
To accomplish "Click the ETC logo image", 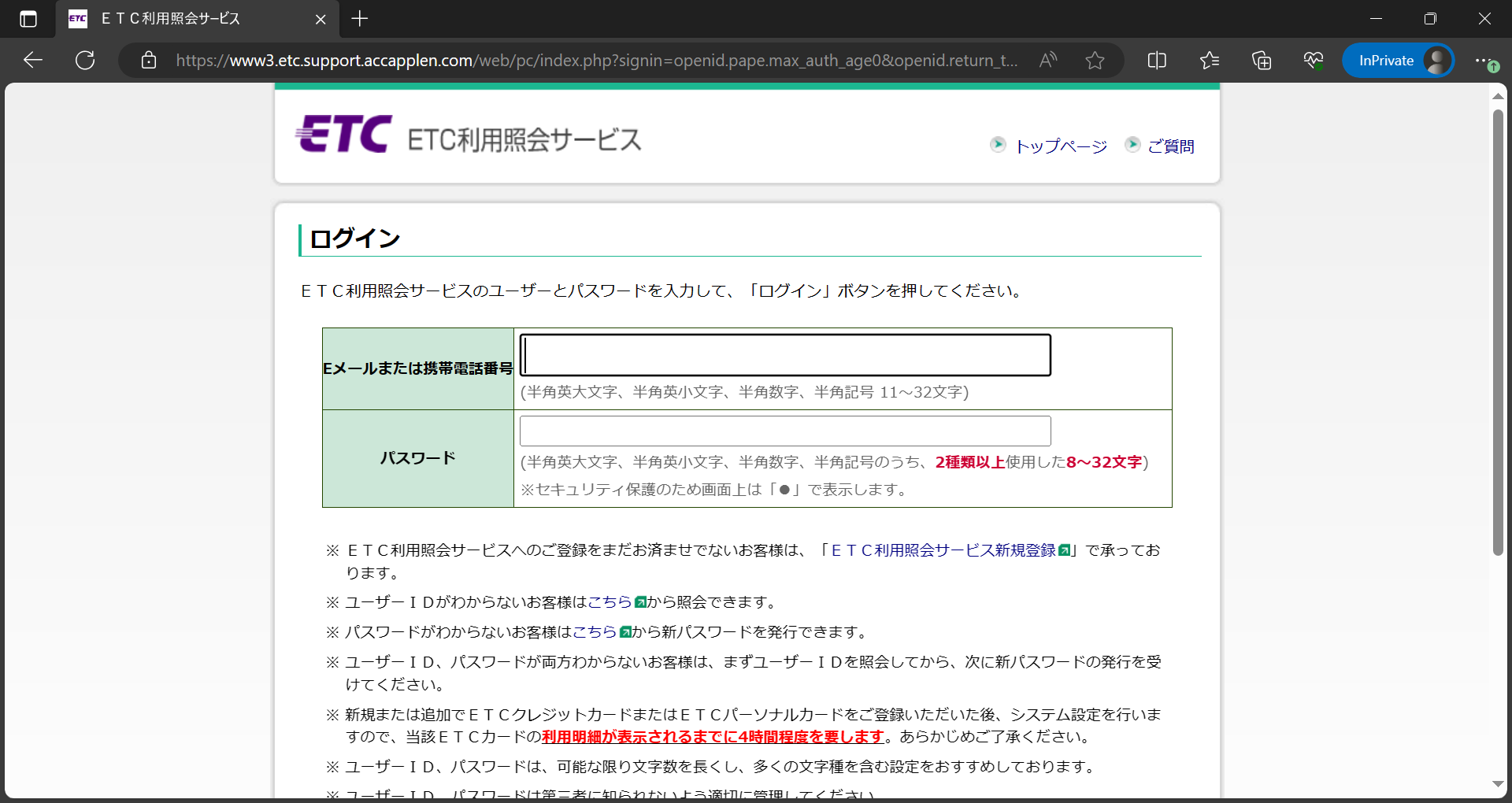I will (x=343, y=135).
